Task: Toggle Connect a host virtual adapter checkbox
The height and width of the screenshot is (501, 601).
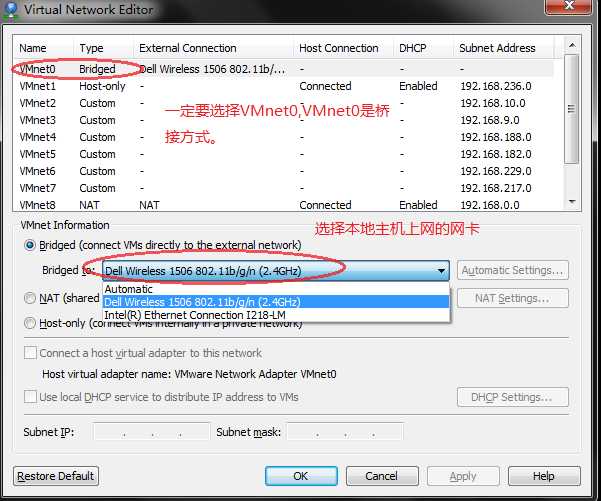Action: pyautogui.click(x=30, y=353)
